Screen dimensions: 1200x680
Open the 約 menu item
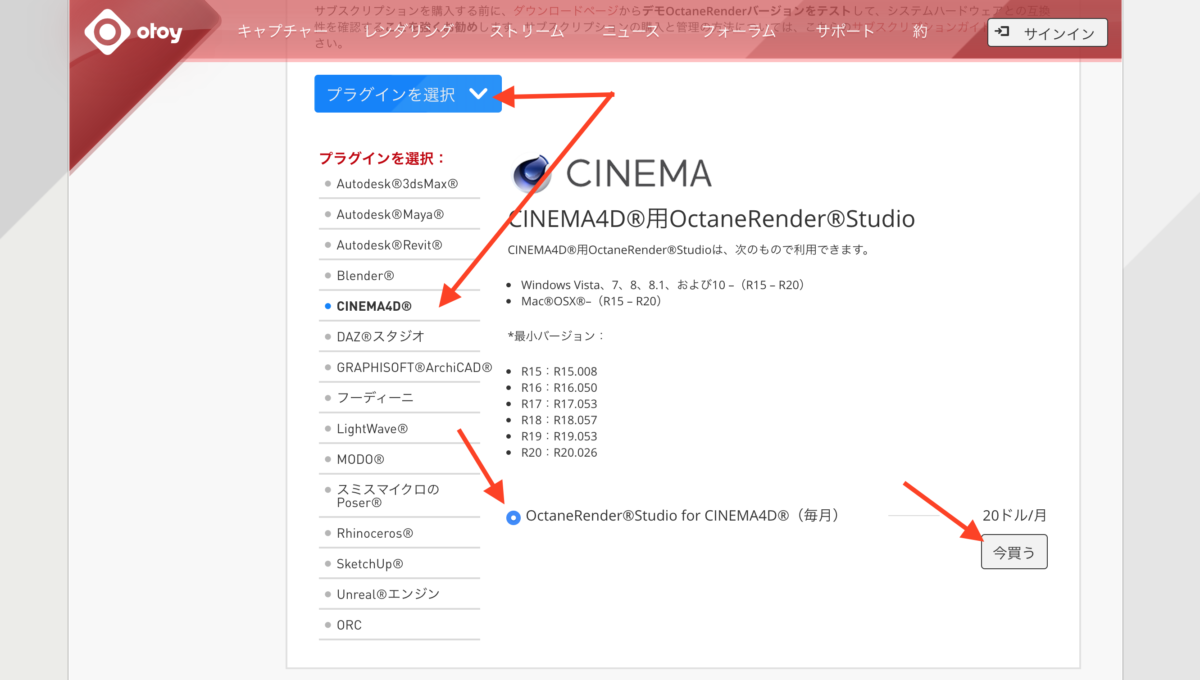[920, 31]
